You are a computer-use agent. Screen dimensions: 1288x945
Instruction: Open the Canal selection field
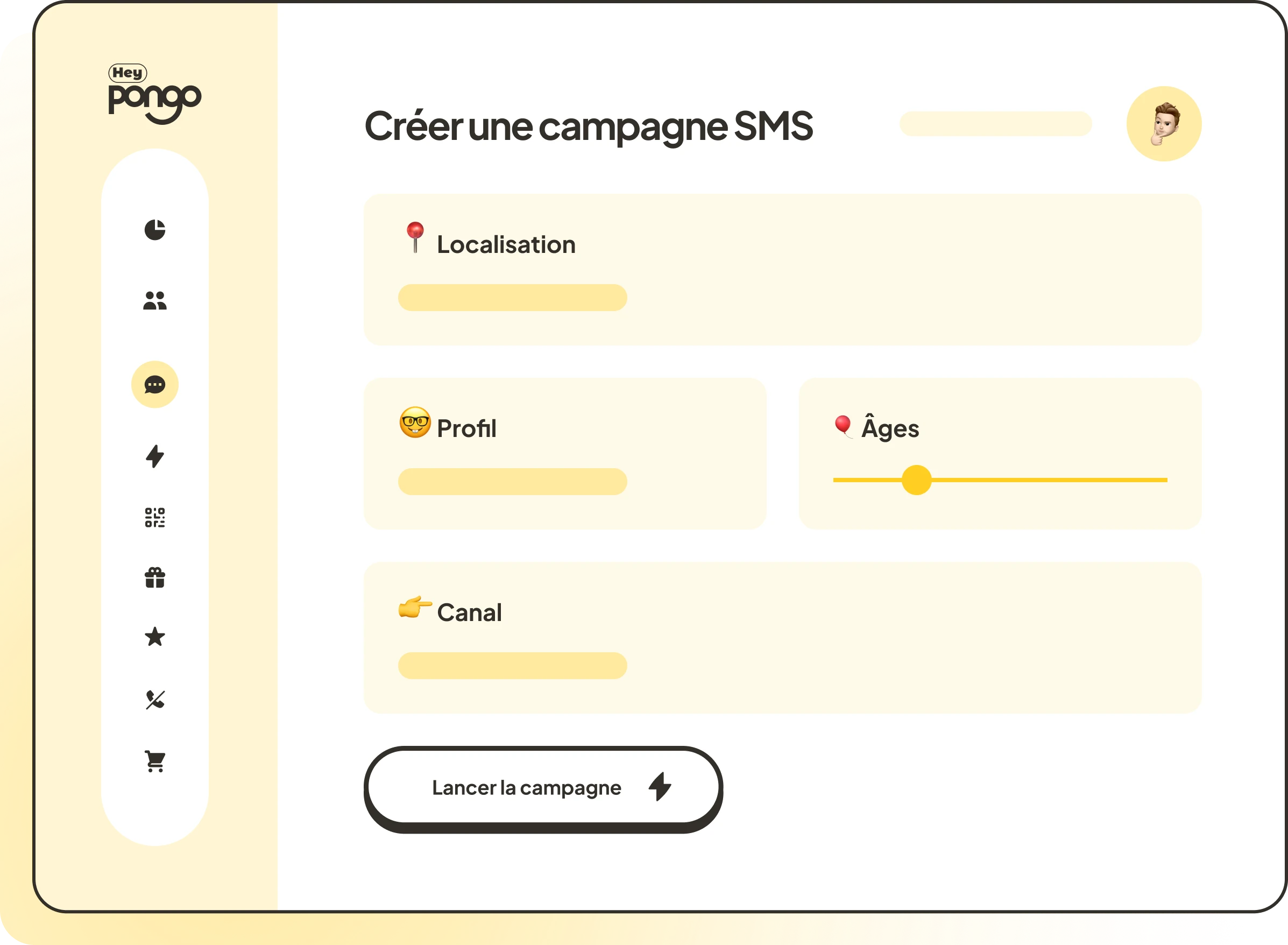pos(513,666)
